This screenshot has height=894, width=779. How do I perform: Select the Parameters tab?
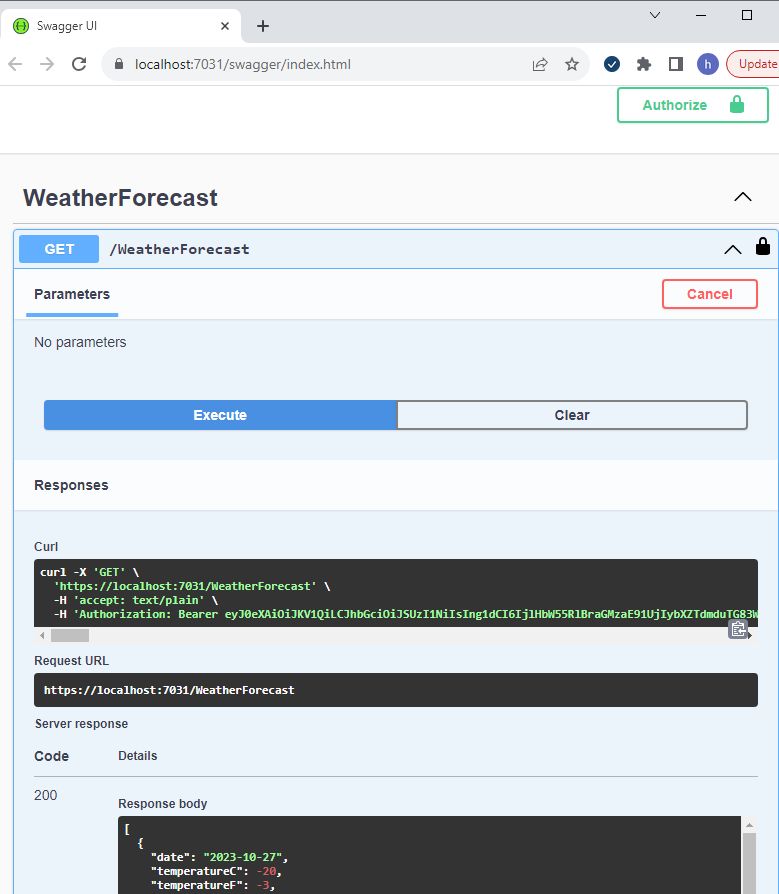[72, 294]
